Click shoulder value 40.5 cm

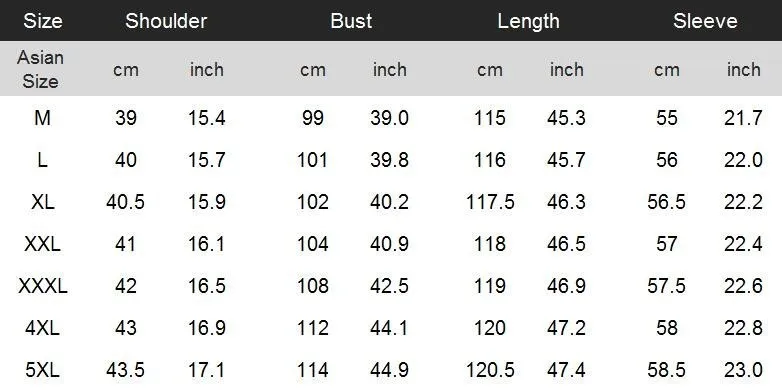125,202
